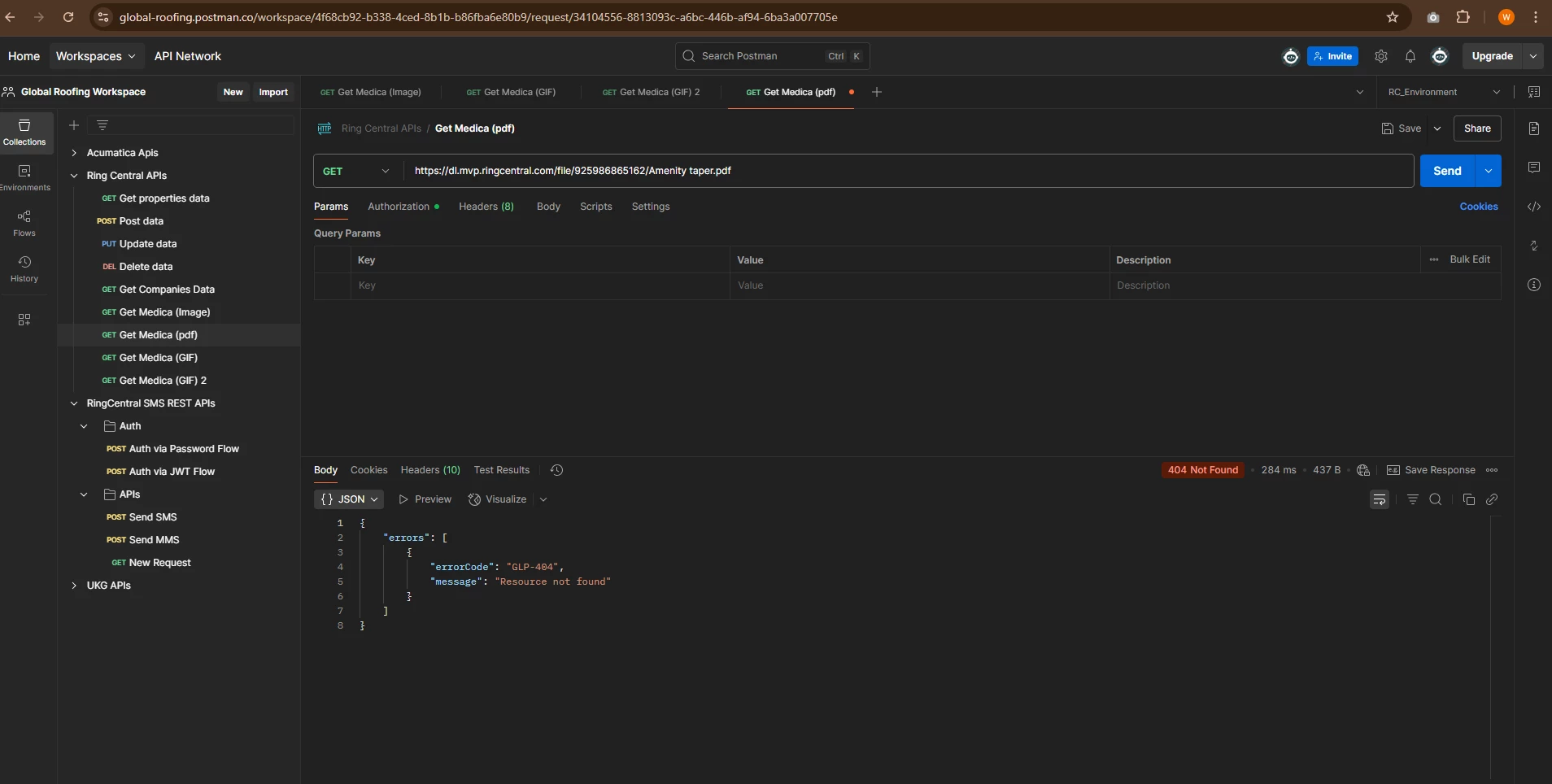1552x784 pixels.
Task: Collapse the Auth folder
Action: 84,426
